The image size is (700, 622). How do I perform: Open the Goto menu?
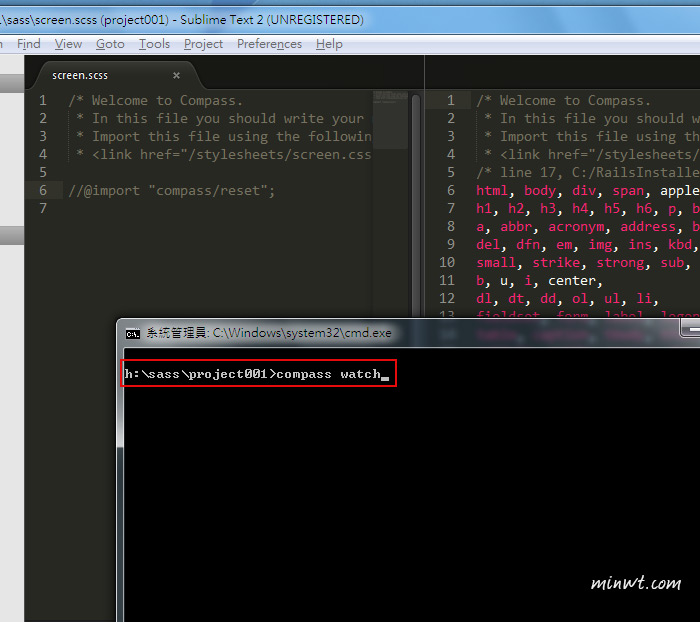110,44
